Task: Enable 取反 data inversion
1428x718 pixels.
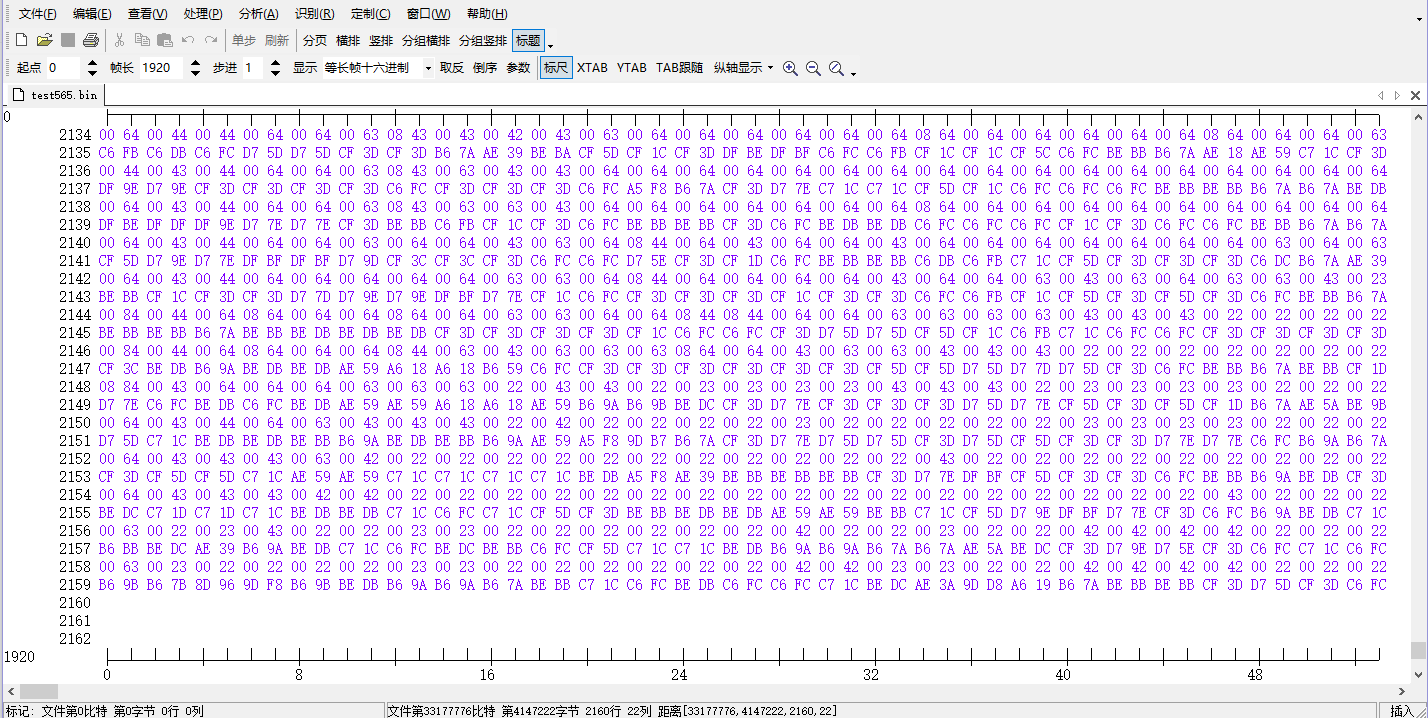Action: tap(451, 68)
